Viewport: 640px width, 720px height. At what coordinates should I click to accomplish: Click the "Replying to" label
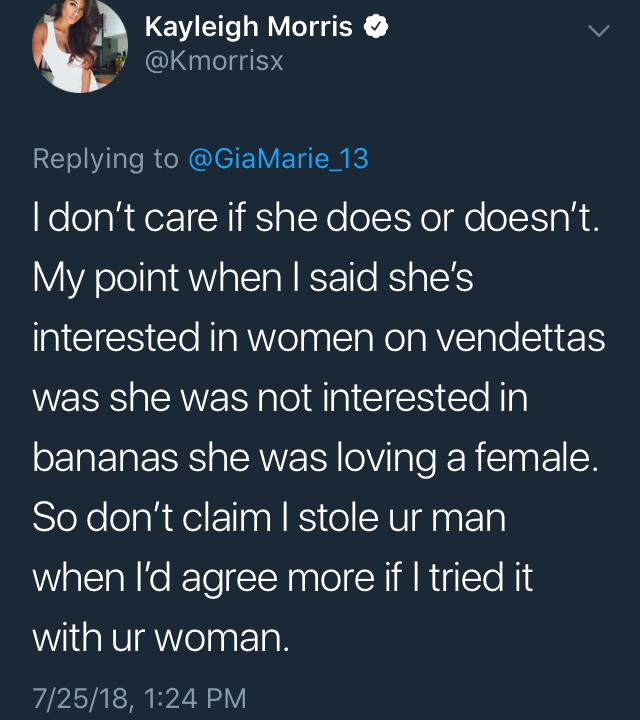106,159
